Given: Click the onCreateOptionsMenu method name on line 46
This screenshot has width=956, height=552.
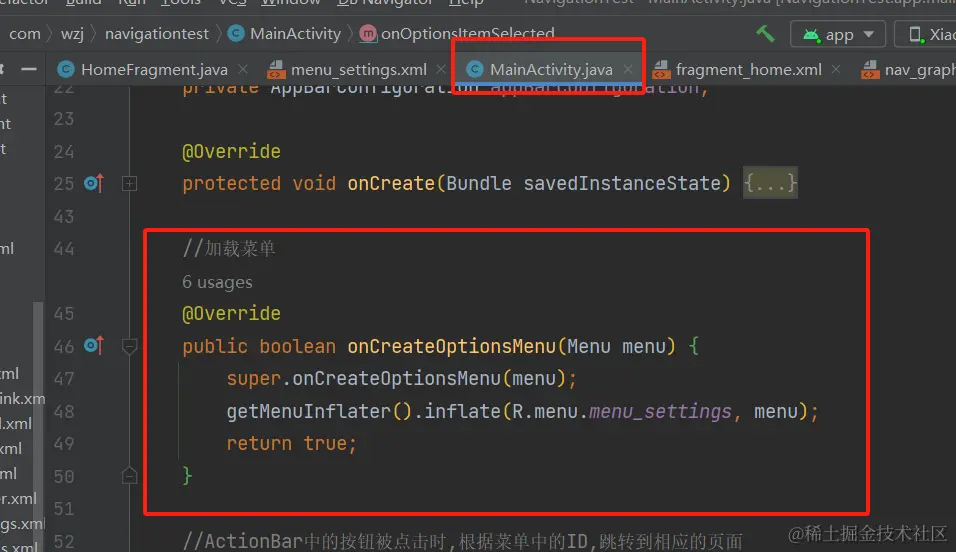Looking at the screenshot, I should coord(452,346).
